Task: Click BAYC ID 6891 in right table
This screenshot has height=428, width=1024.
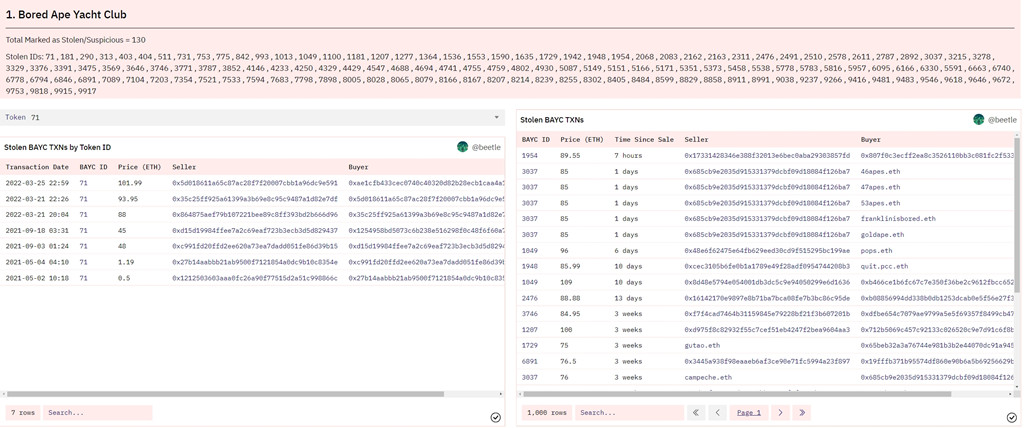Action: tap(530, 361)
